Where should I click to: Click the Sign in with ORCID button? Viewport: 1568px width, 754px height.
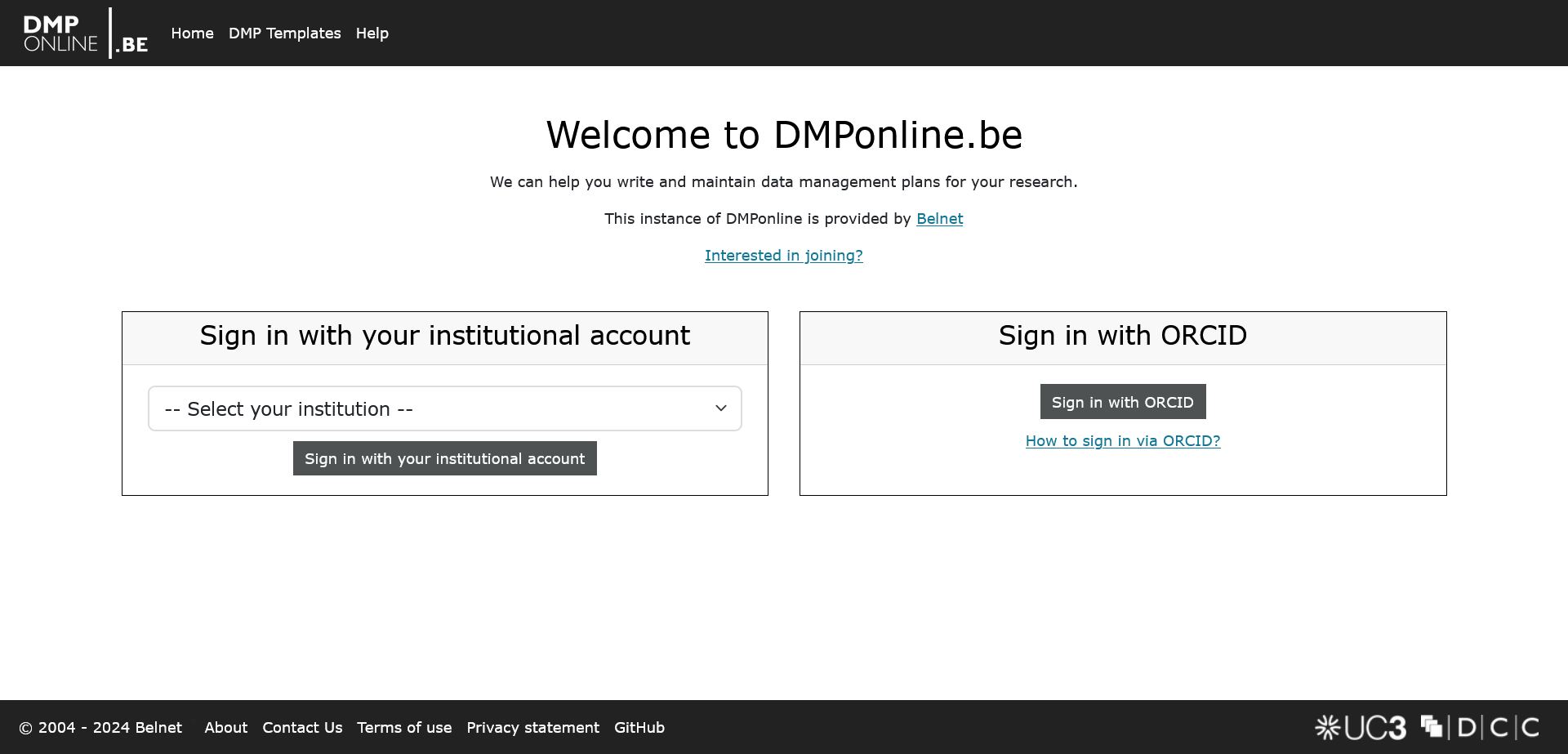(x=1122, y=401)
